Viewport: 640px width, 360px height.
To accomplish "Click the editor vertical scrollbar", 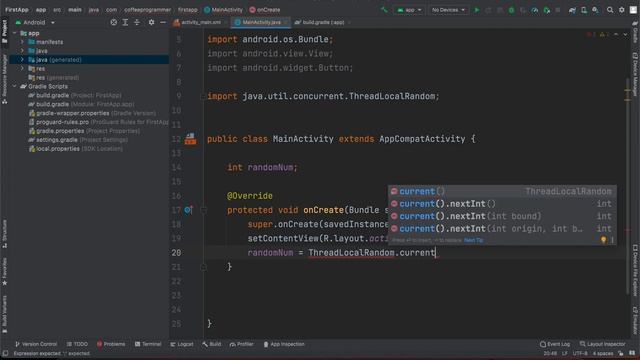I will click(x=627, y=186).
